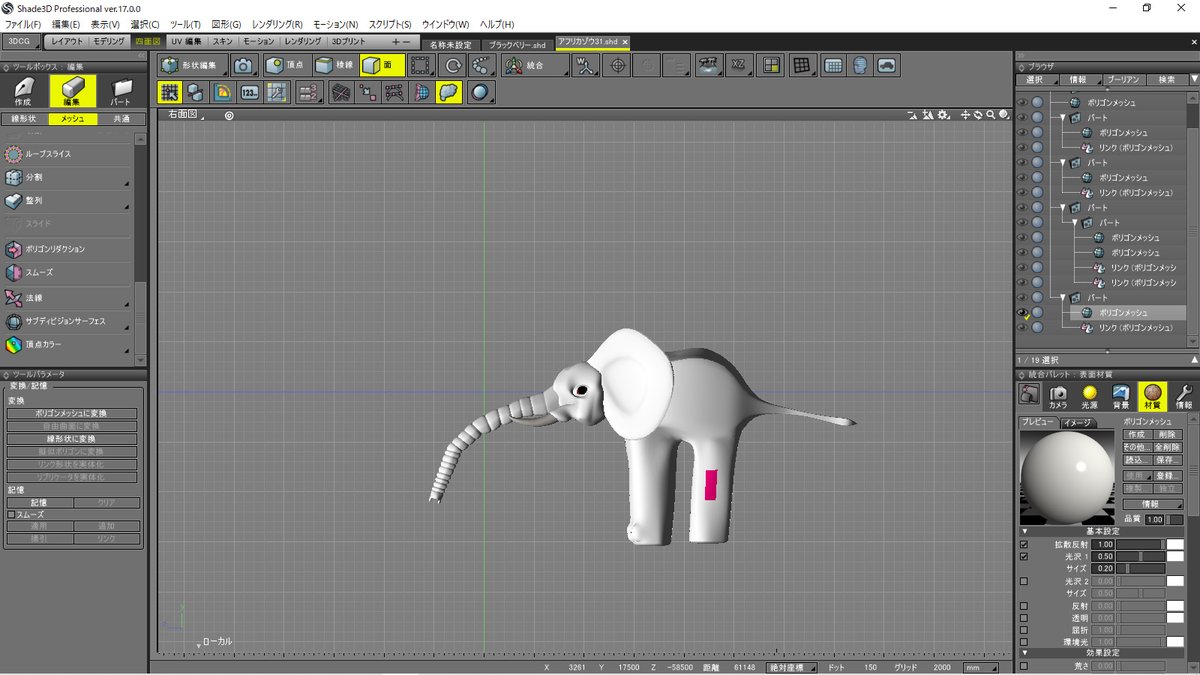Enable the 反射 checkbox
The width and height of the screenshot is (1200, 675).
pyautogui.click(x=1024, y=606)
